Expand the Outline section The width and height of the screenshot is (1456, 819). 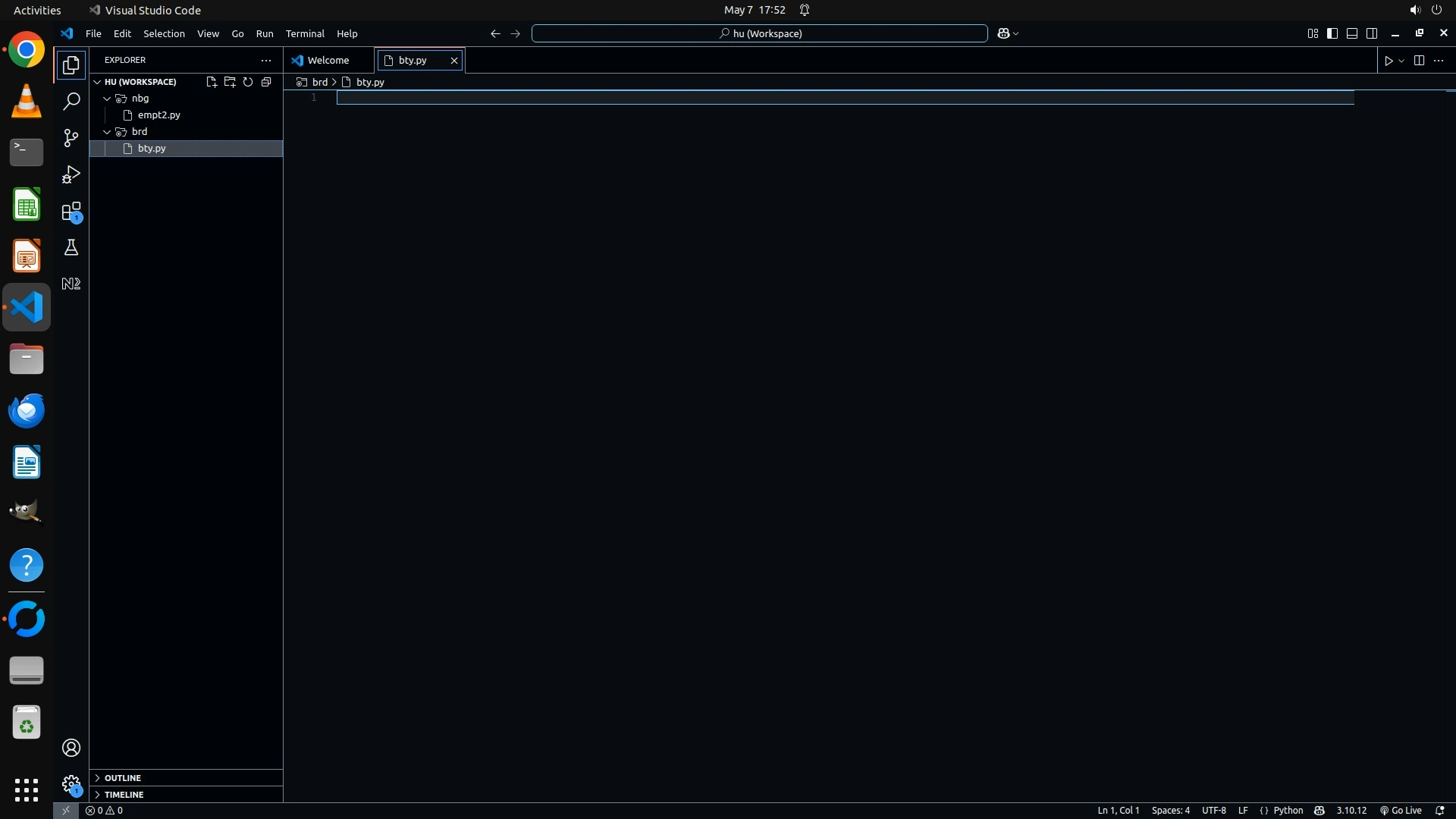point(122,778)
